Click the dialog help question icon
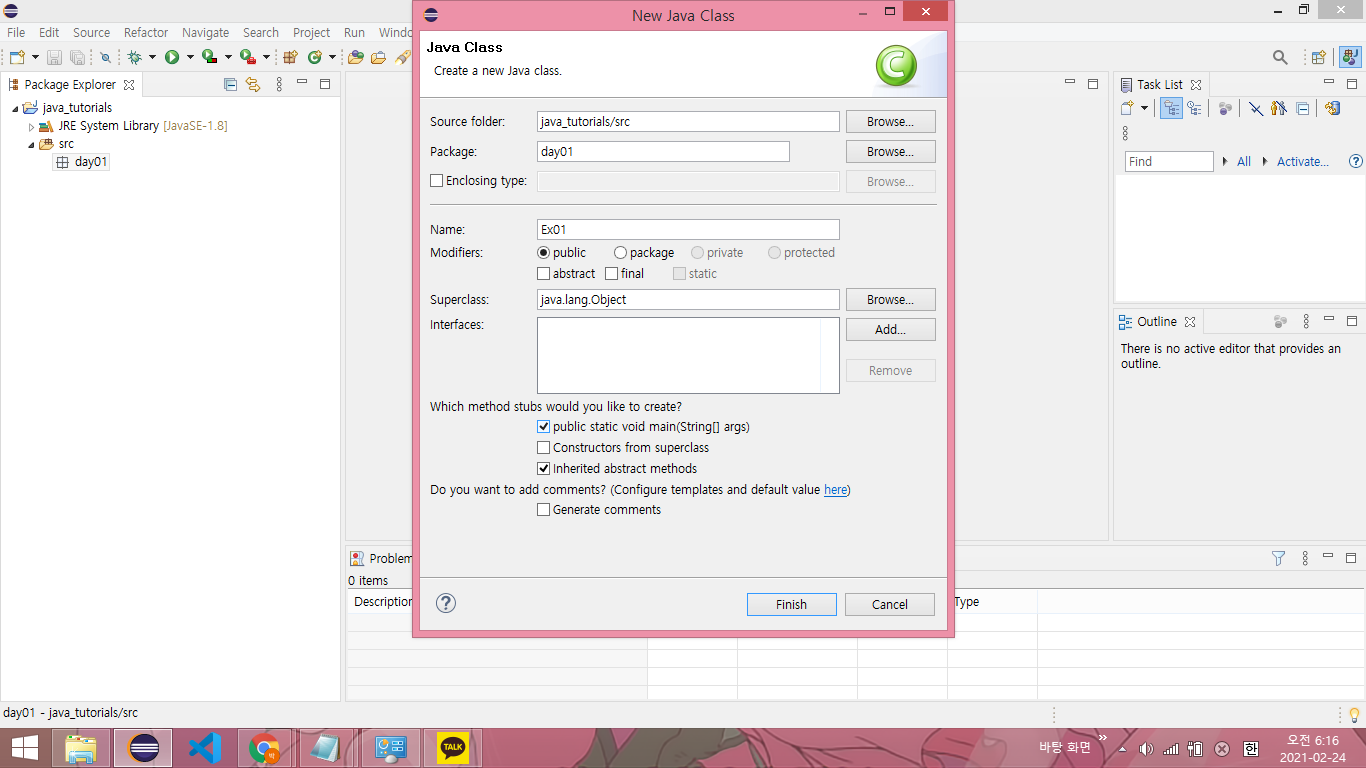Viewport: 1366px width, 768px height. 446,603
